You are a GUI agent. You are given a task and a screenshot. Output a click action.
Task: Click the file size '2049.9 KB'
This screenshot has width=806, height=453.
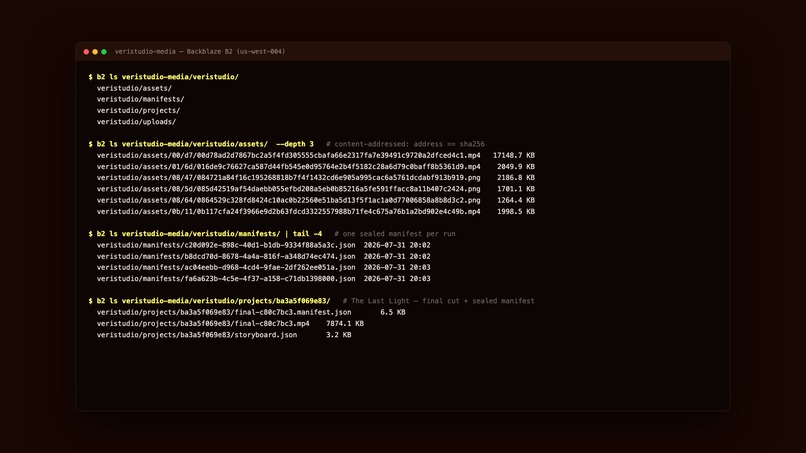tap(516, 167)
